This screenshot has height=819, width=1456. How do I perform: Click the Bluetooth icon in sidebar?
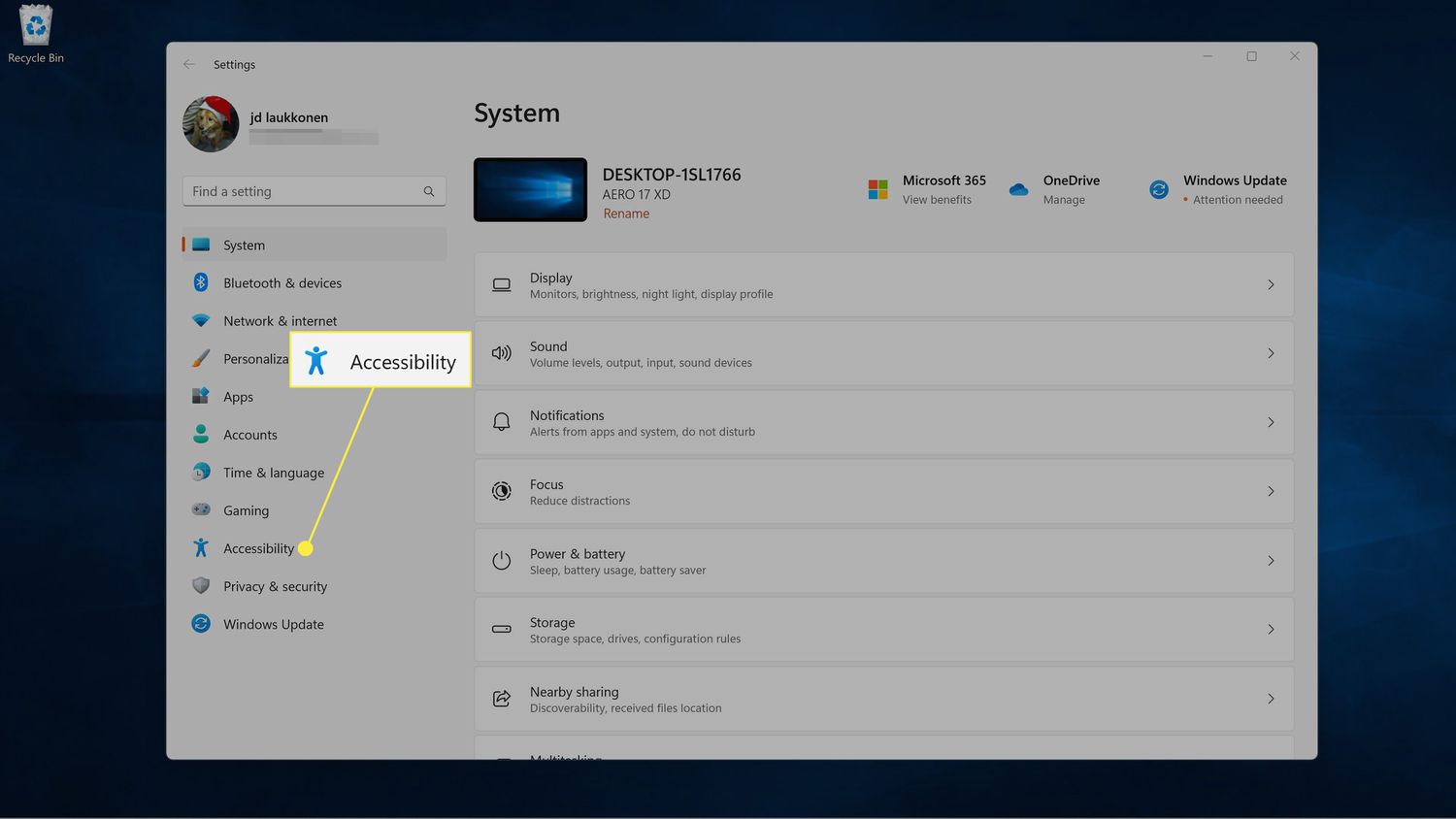(x=201, y=282)
